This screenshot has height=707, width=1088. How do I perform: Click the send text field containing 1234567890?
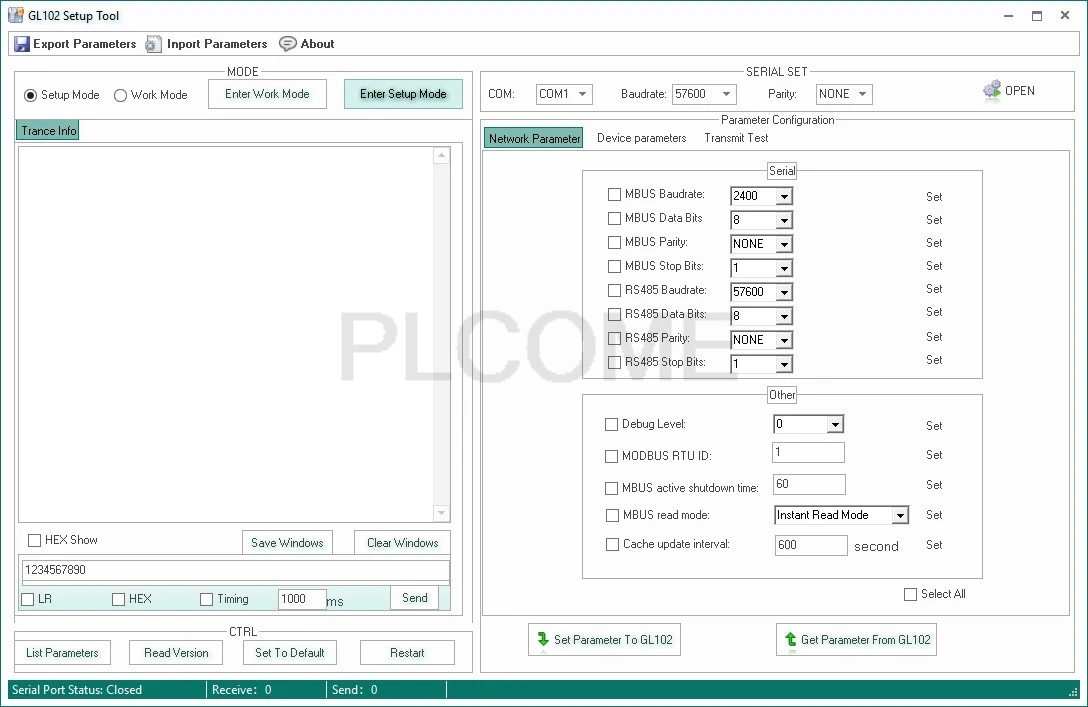pyautogui.click(x=236, y=570)
